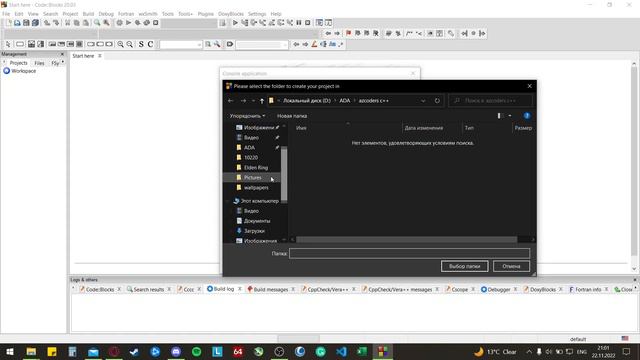The width and height of the screenshot is (640, 360).
Task: Click the horizontal scrollbar in file list
Action: (x=407, y=240)
